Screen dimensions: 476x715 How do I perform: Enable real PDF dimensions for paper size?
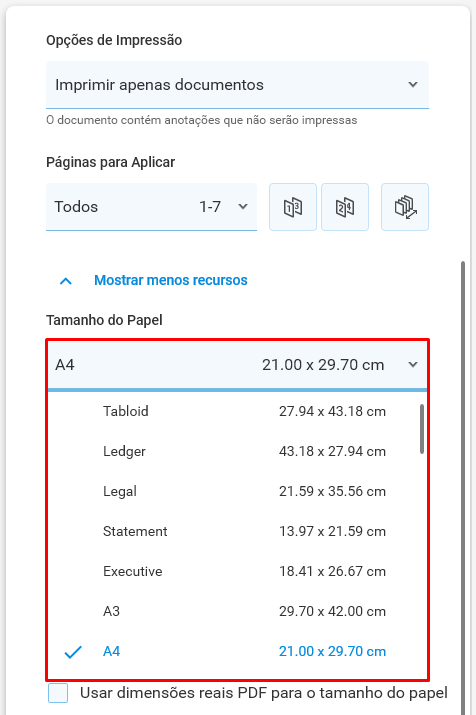[58, 693]
